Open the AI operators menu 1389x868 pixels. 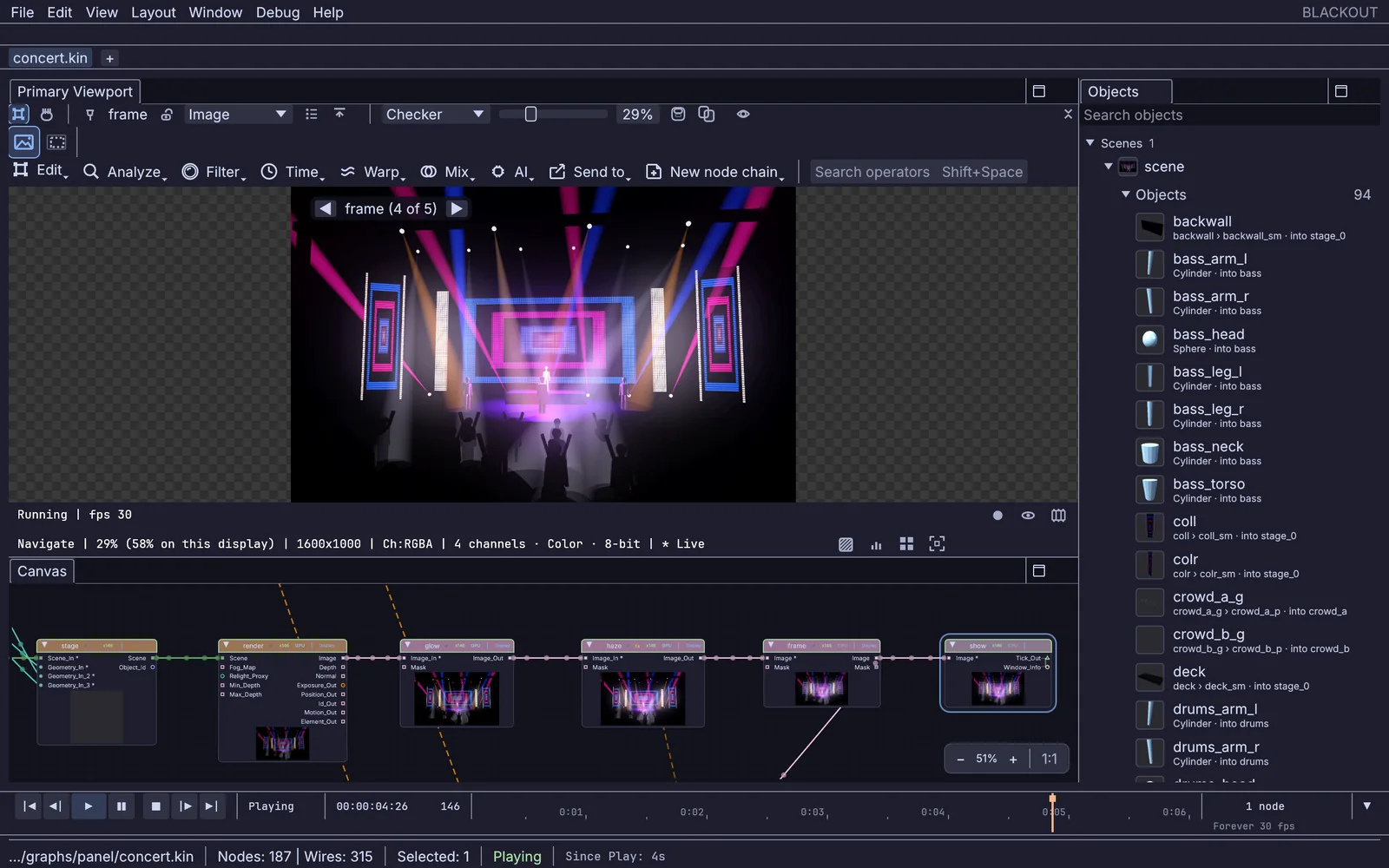[x=512, y=172]
